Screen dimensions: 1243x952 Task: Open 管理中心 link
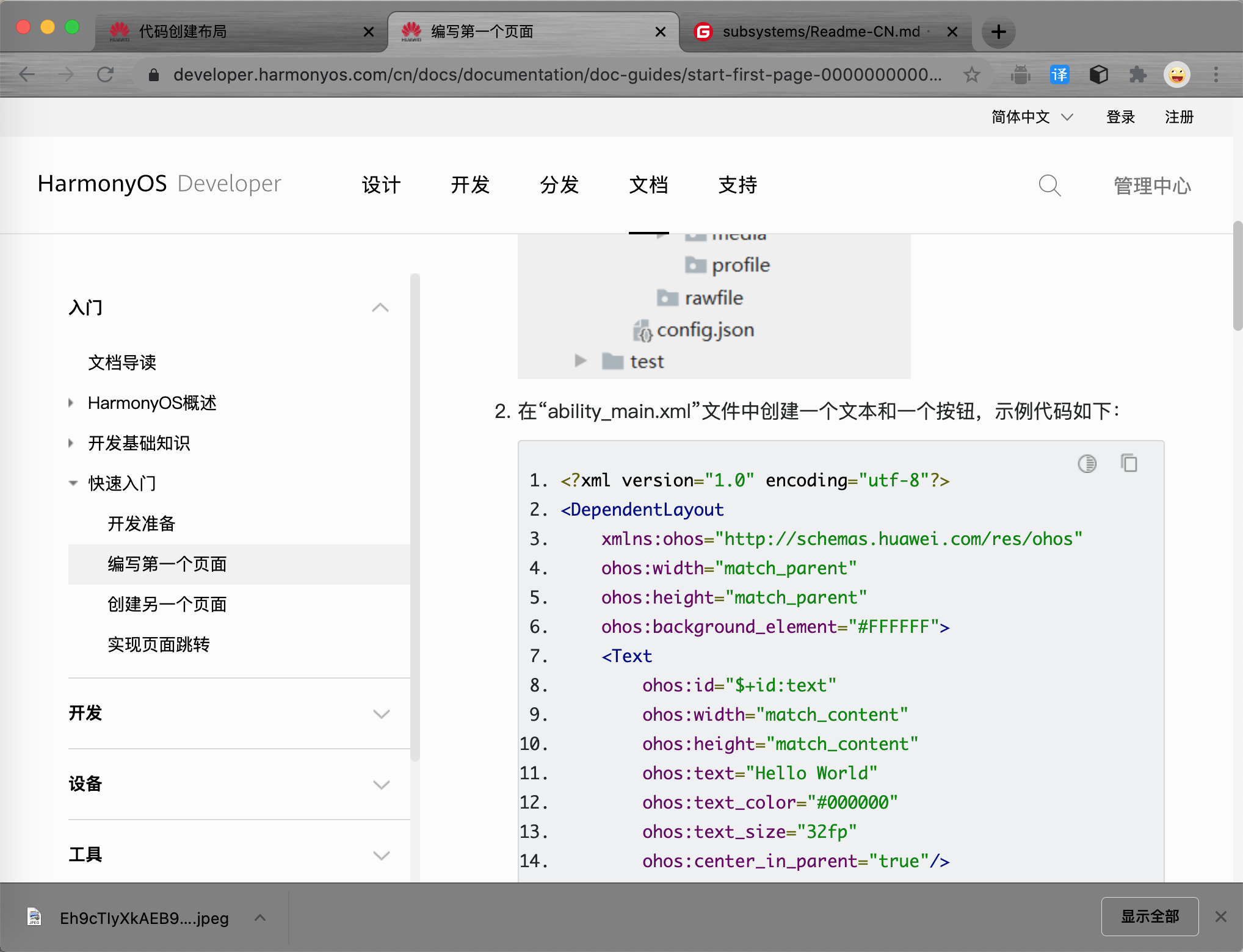pos(1153,186)
